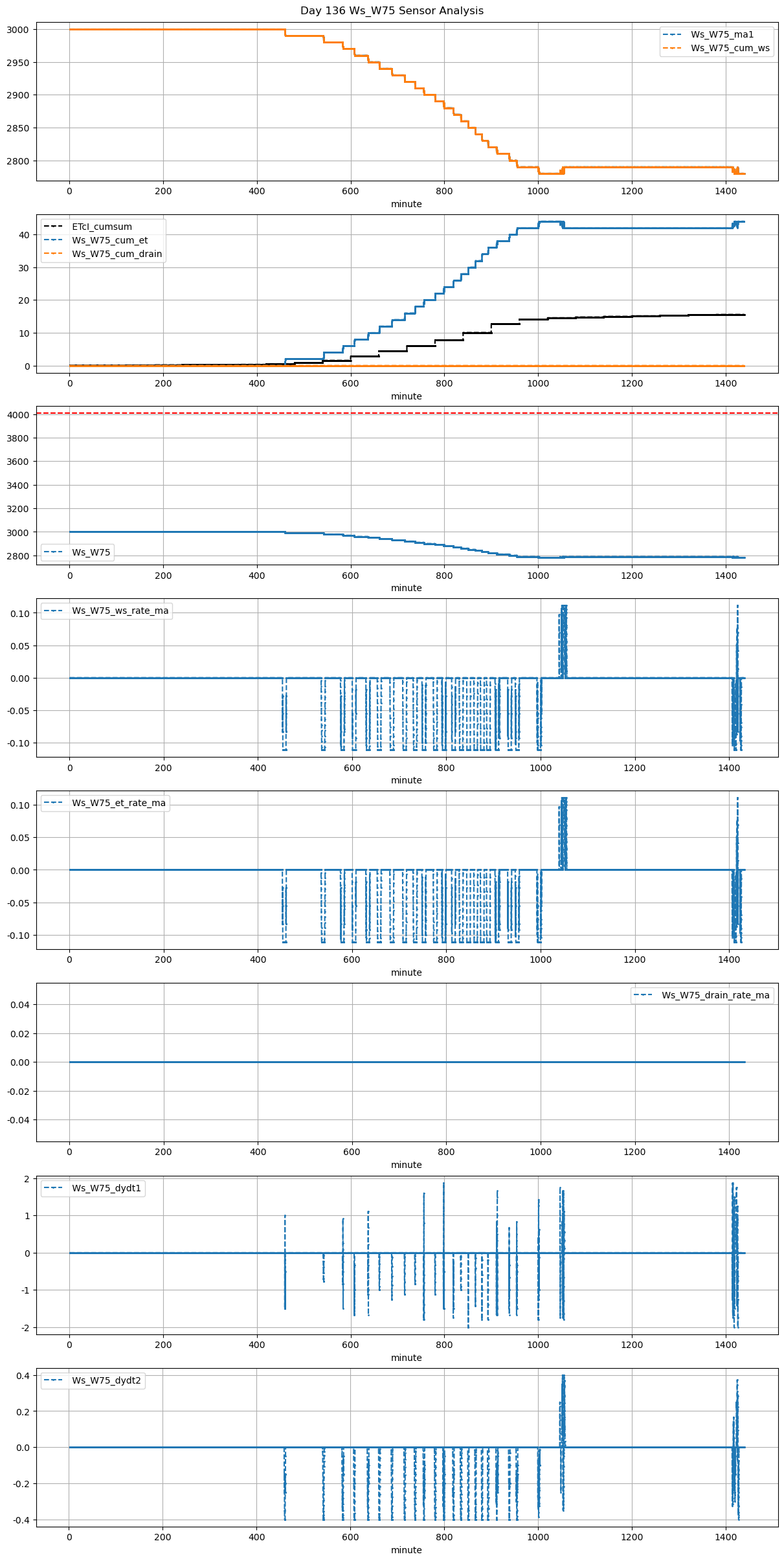The image size is (784, 1561).
Task: Click the minute axis label under the top chart
Action: click(406, 204)
